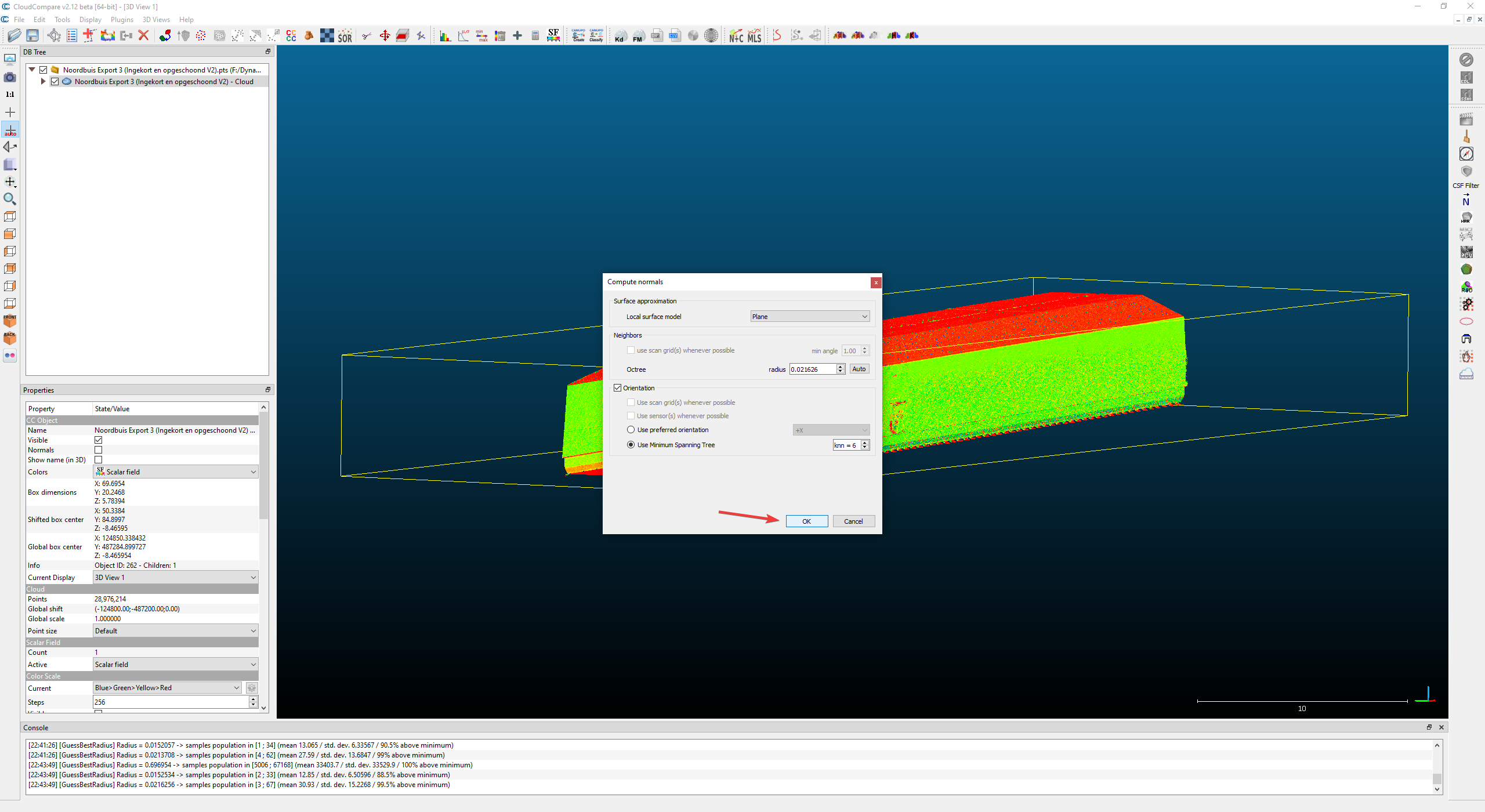Open the Local surface model dropdown

click(x=810, y=317)
